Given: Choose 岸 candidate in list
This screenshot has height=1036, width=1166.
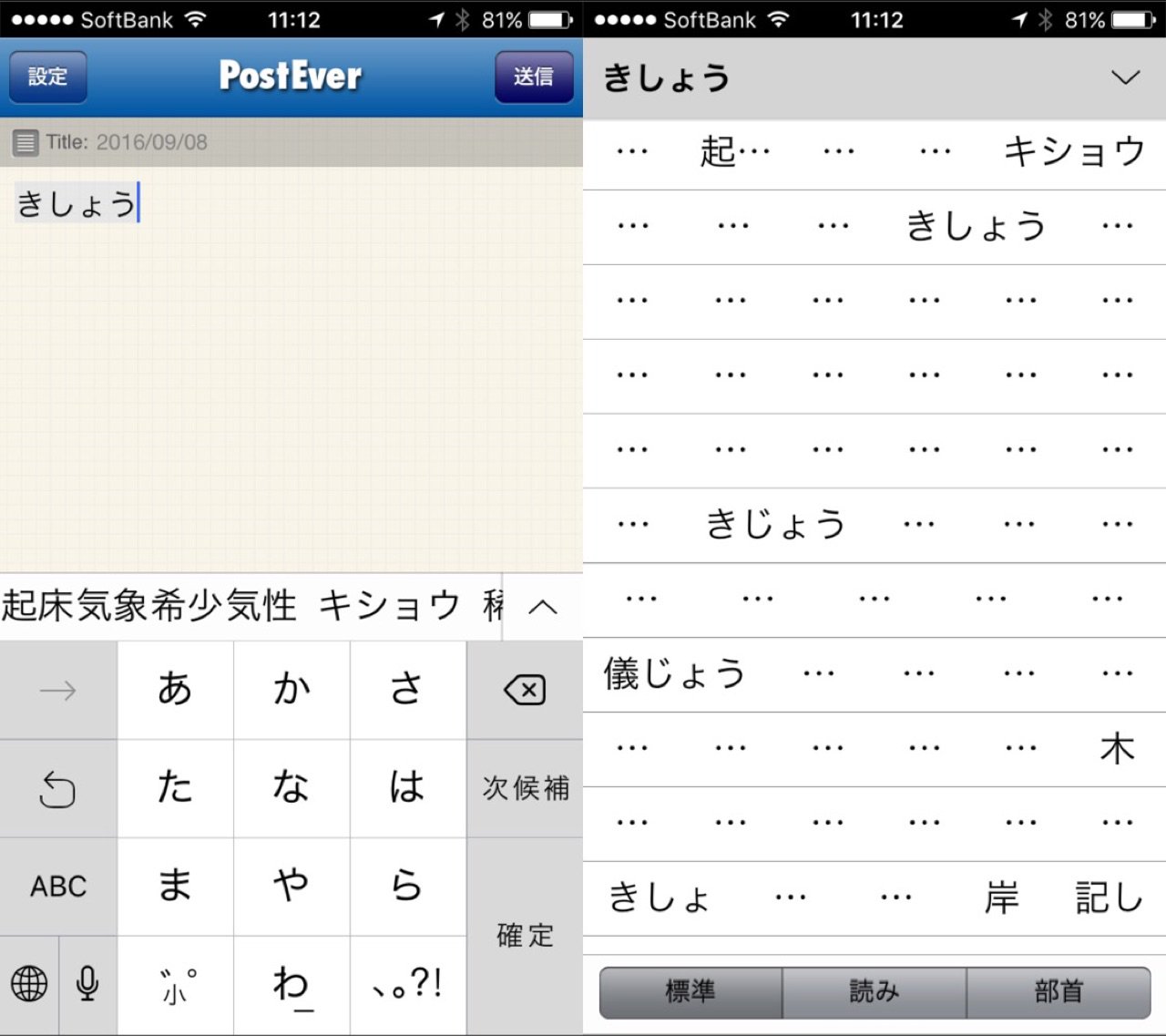Looking at the screenshot, I should point(1001,898).
